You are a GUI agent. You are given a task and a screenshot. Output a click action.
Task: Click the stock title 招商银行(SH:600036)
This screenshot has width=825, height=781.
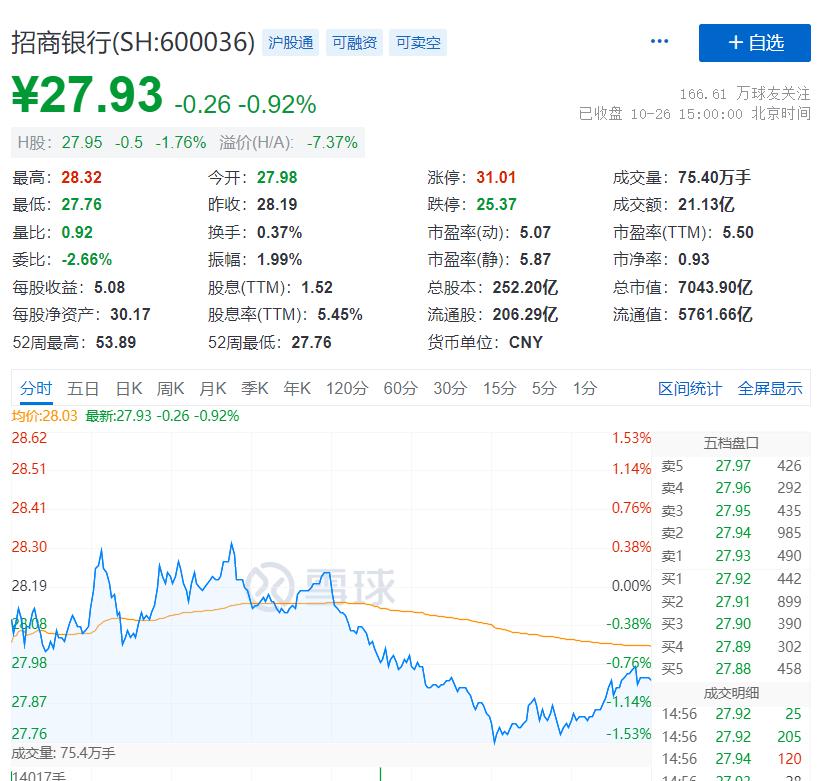point(133,42)
